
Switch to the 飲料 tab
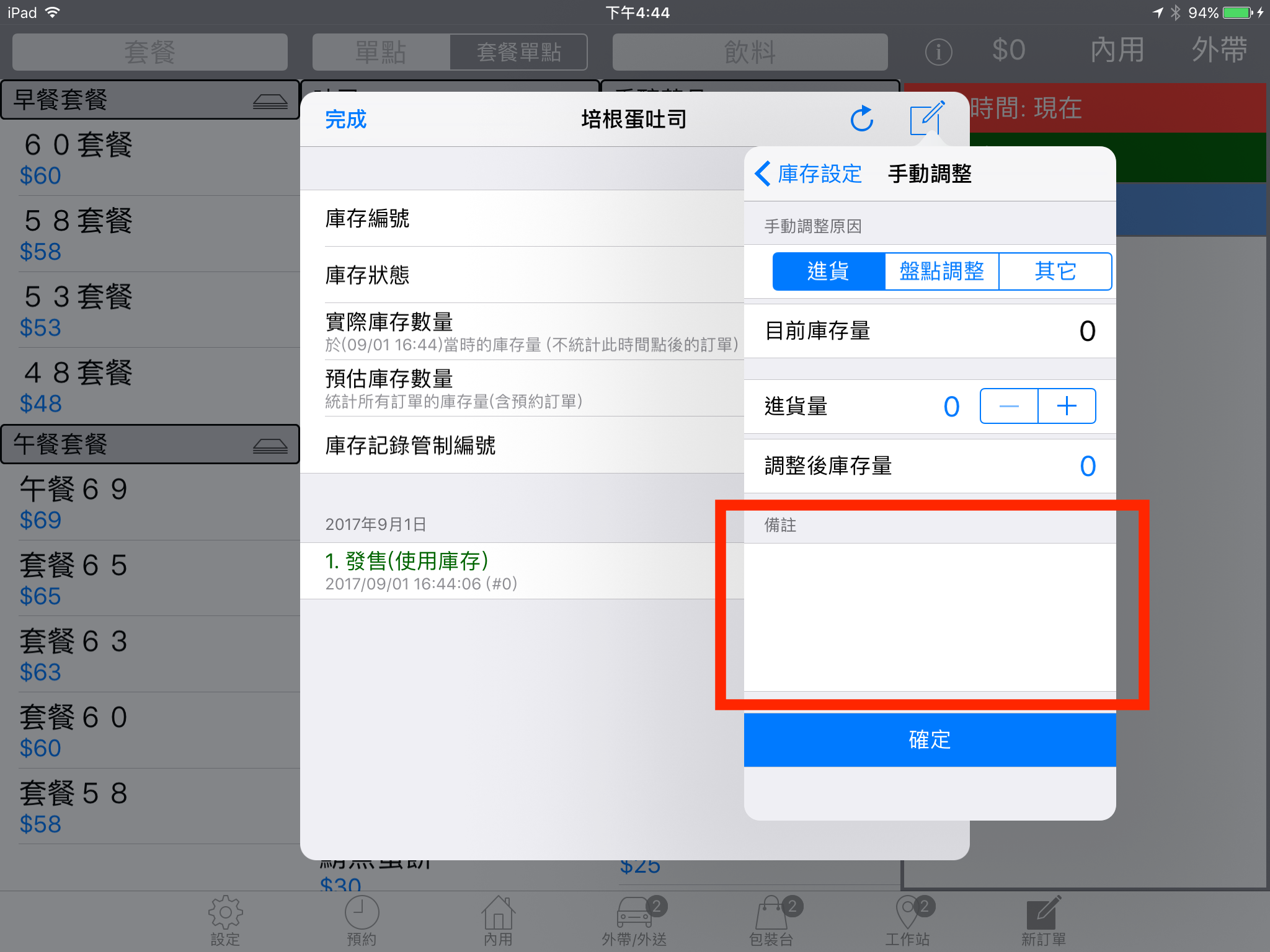pyautogui.click(x=750, y=52)
